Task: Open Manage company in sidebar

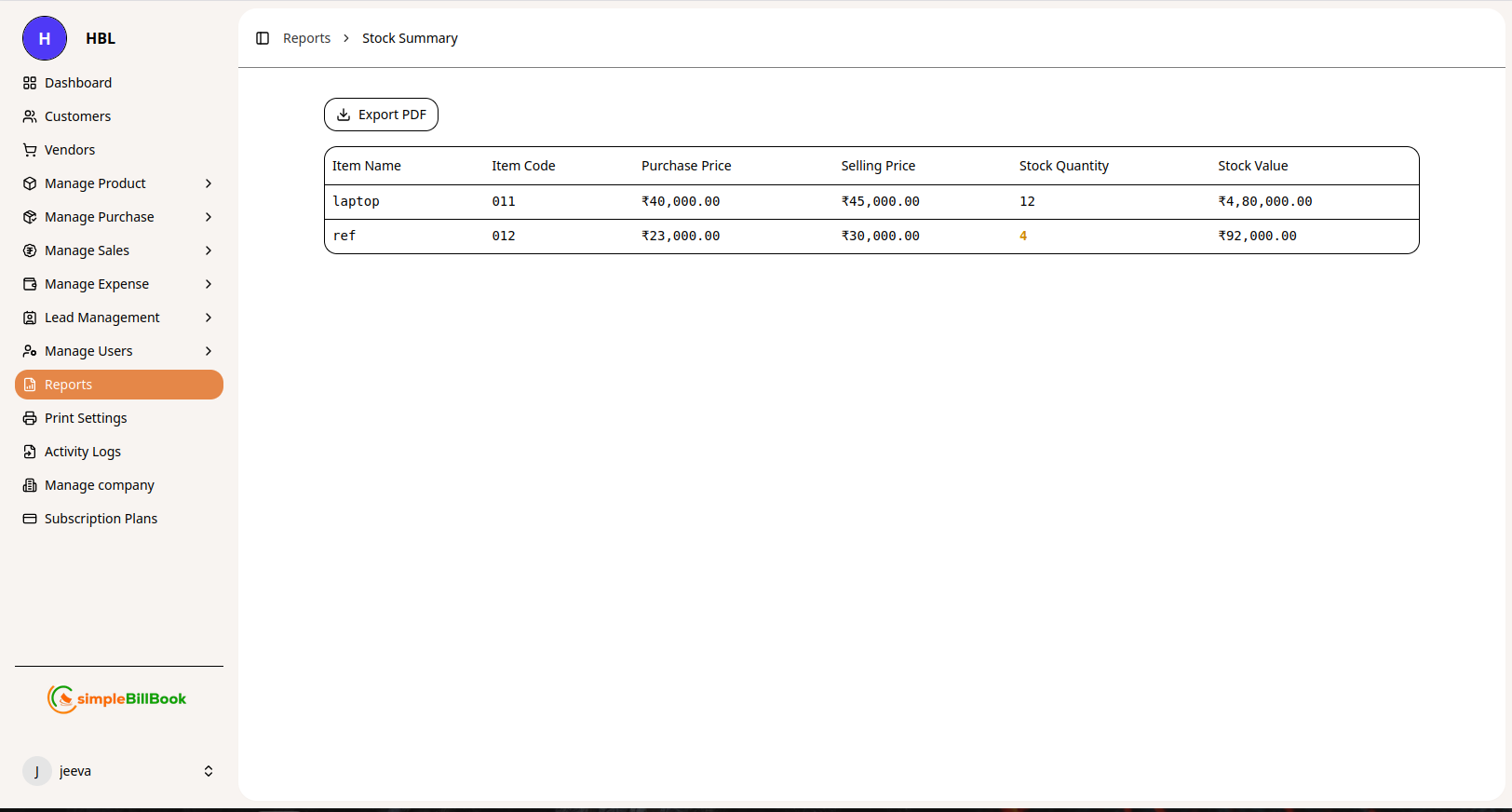Action: (x=99, y=485)
